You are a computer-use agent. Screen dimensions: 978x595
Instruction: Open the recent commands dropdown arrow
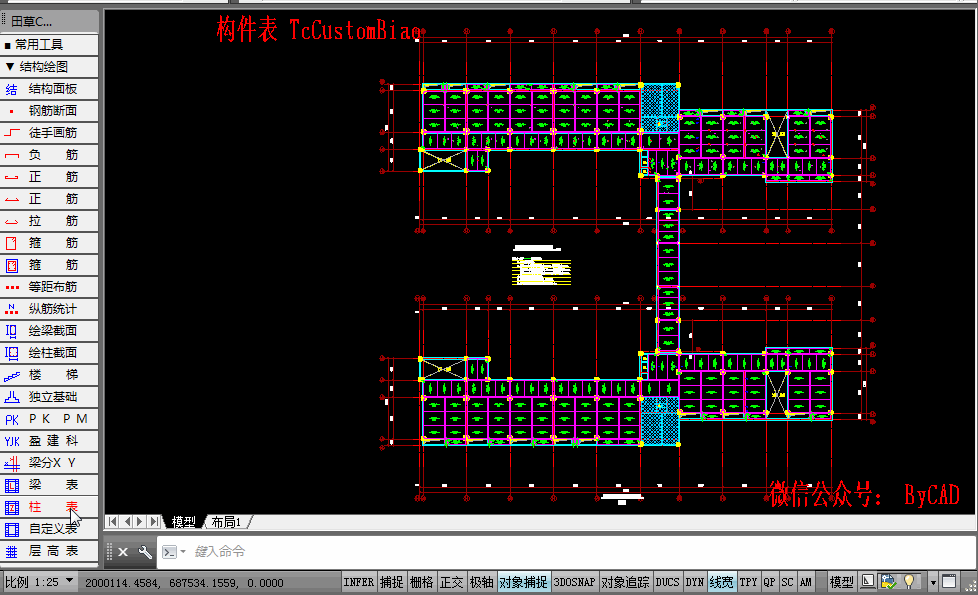183,552
